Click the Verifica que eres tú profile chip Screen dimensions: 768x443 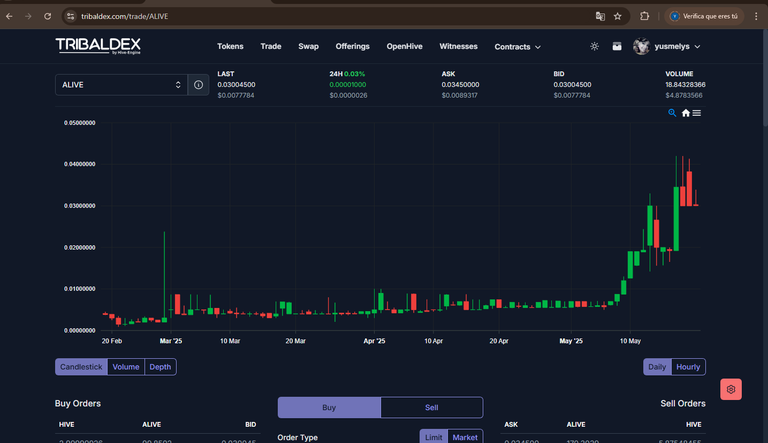tap(704, 16)
